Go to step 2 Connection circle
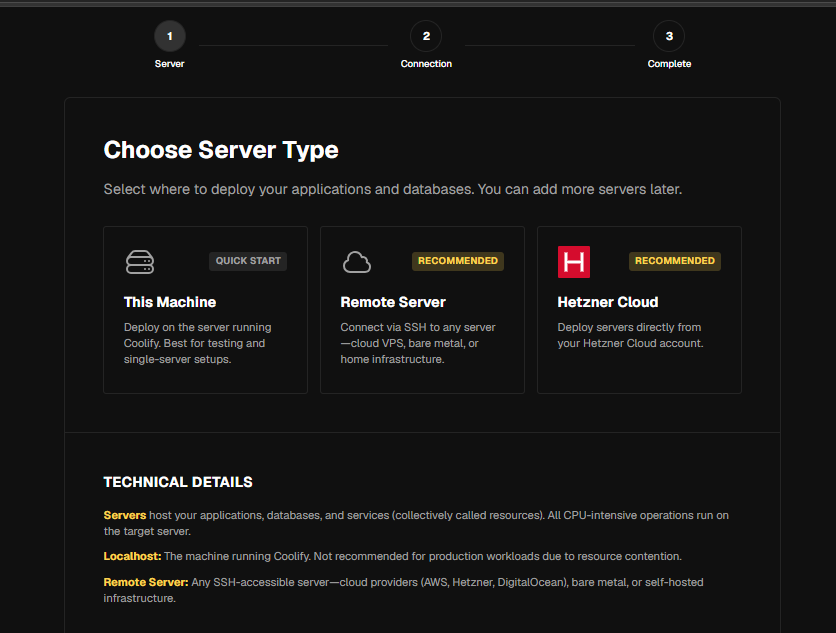 (426, 36)
